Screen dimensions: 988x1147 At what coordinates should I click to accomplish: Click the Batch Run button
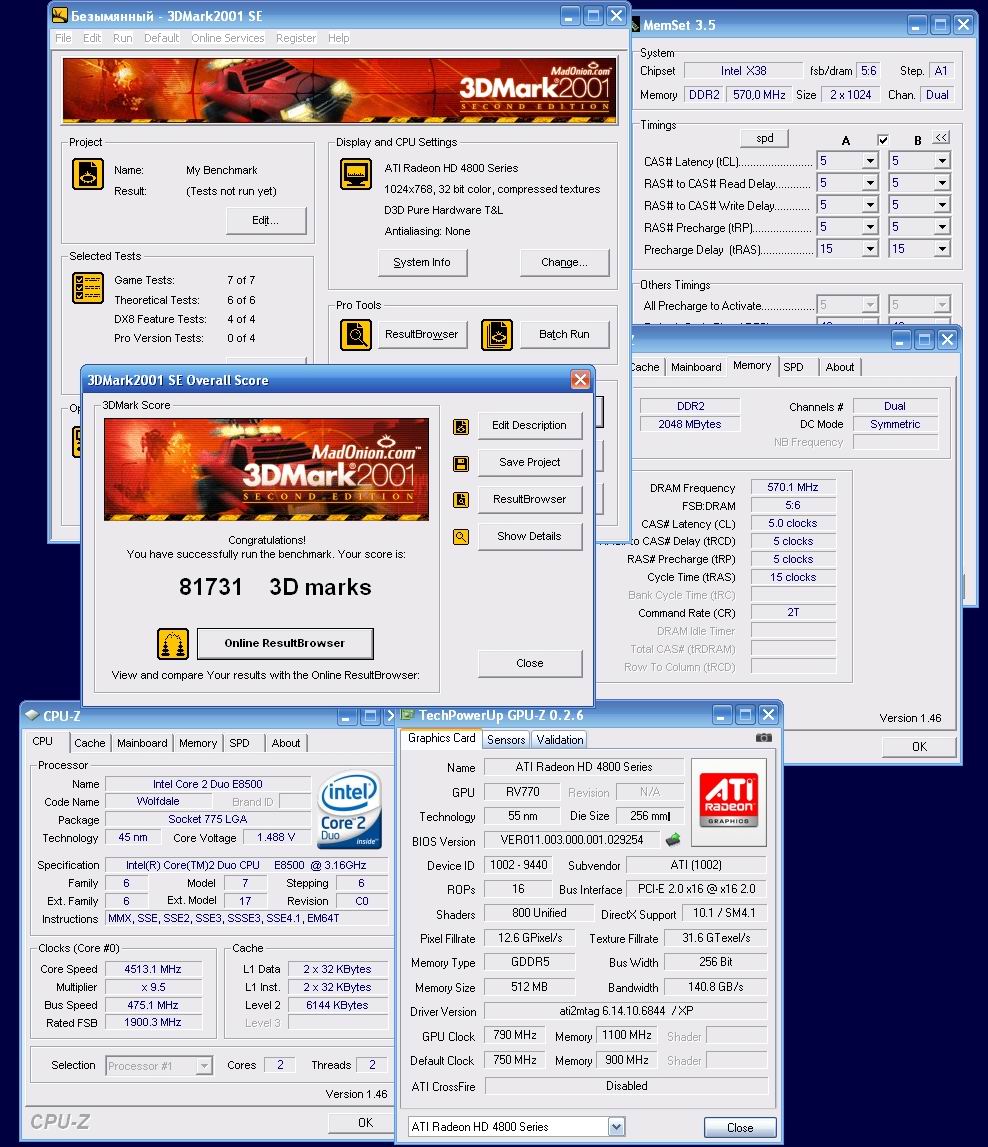pos(564,334)
